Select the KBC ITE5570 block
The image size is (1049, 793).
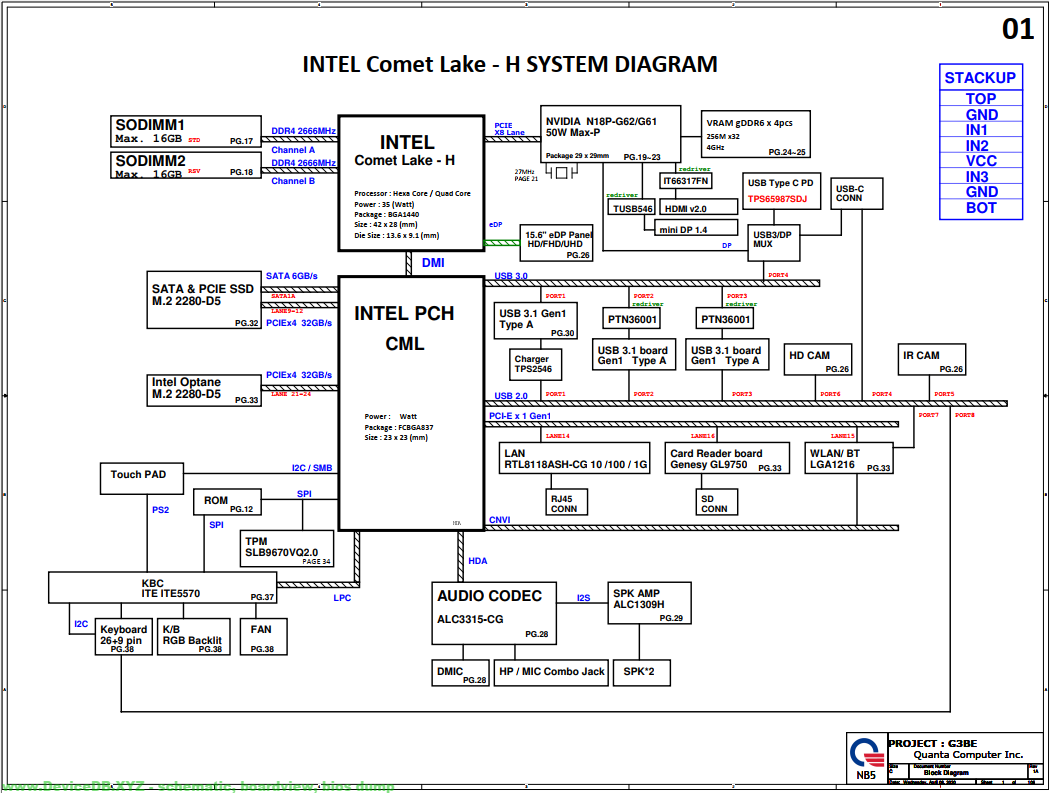163,588
